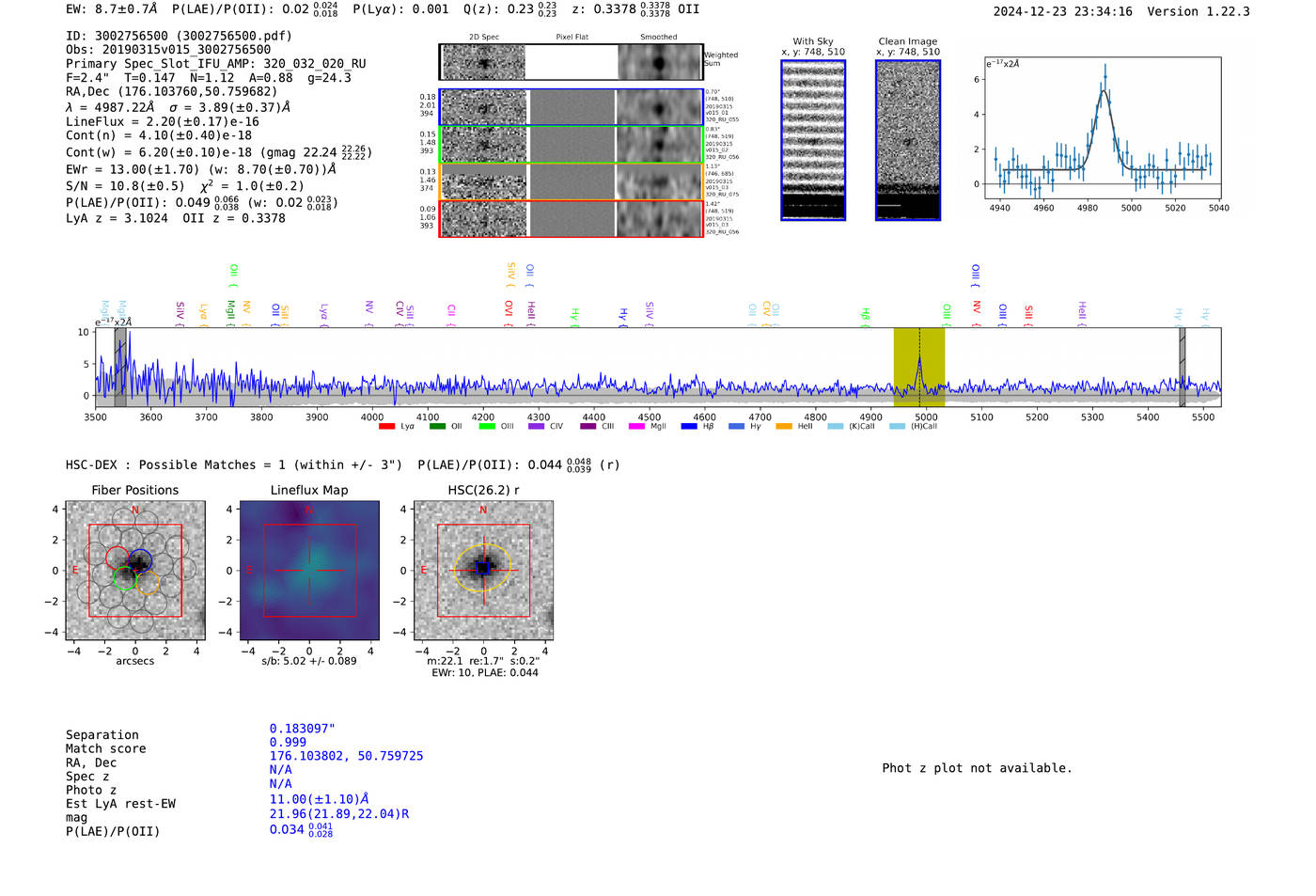Click the gray shaded band near 5460 Å
Screen dimensions: 1316x896
(x=1183, y=367)
